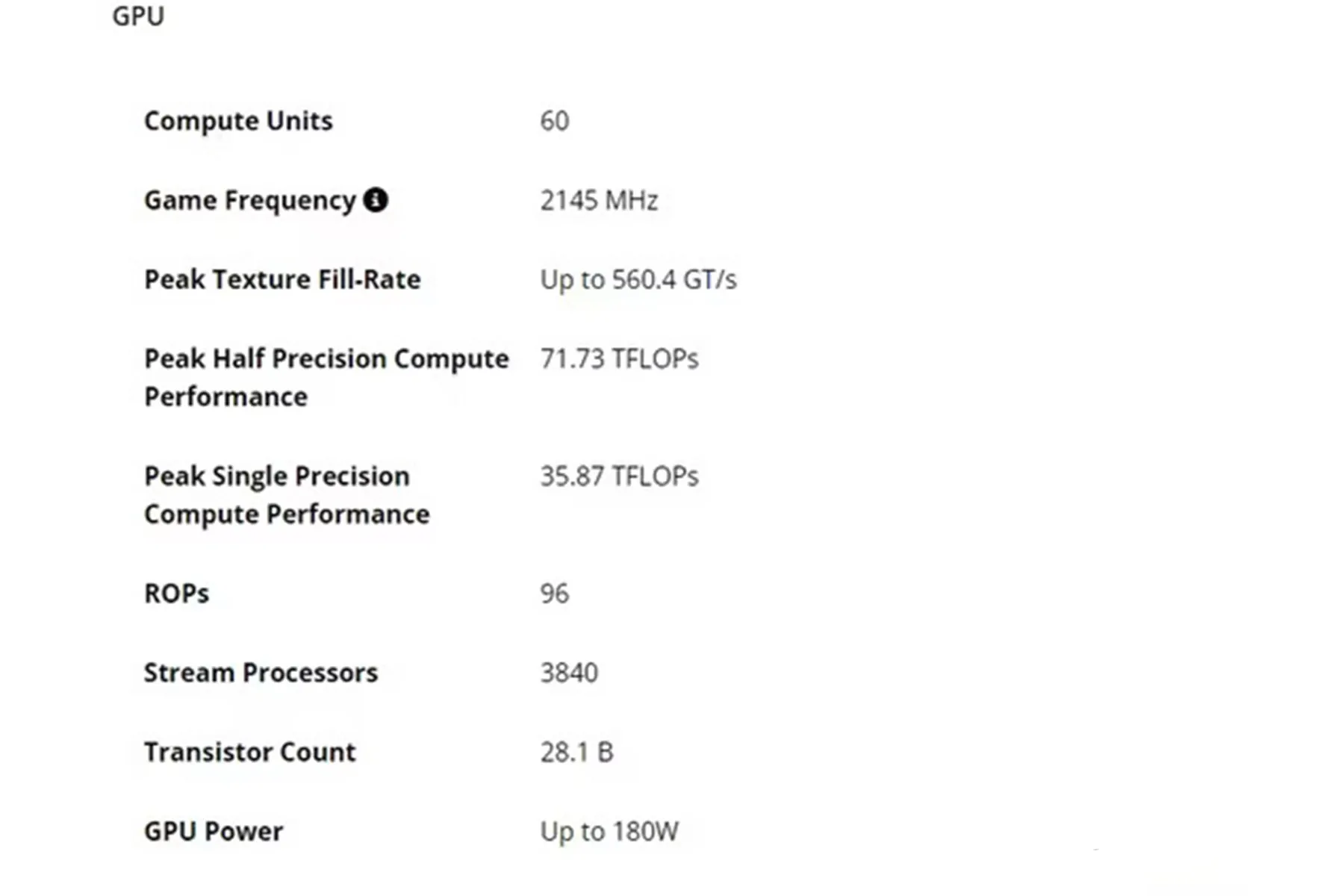Select the 28.1 B transistor value
1344x896 pixels.
click(577, 752)
